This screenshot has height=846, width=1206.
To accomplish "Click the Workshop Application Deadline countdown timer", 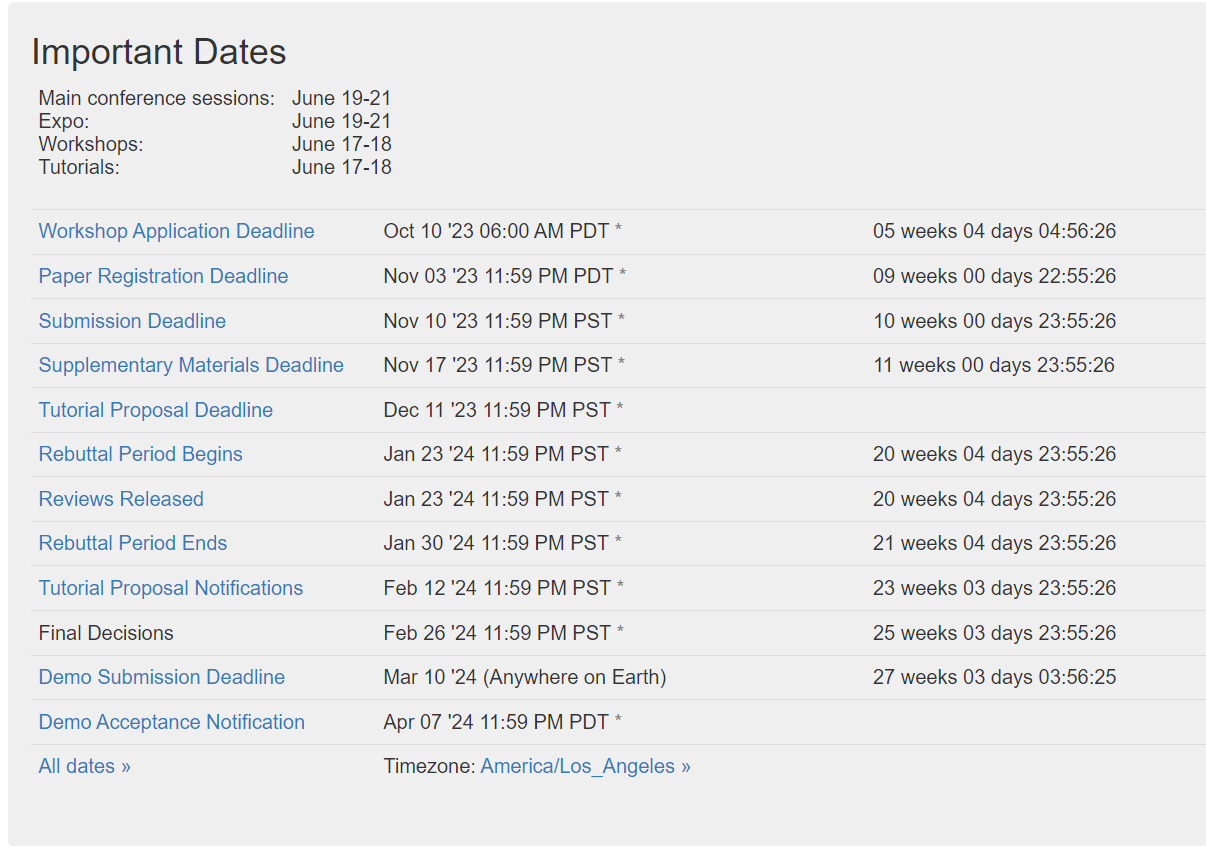I will (x=994, y=231).
